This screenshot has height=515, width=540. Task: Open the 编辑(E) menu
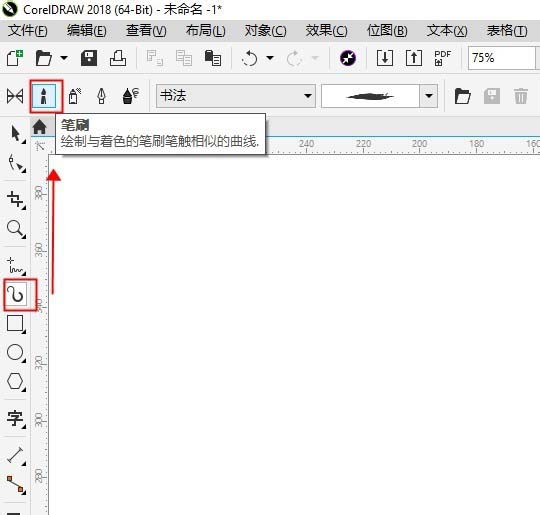click(x=86, y=31)
